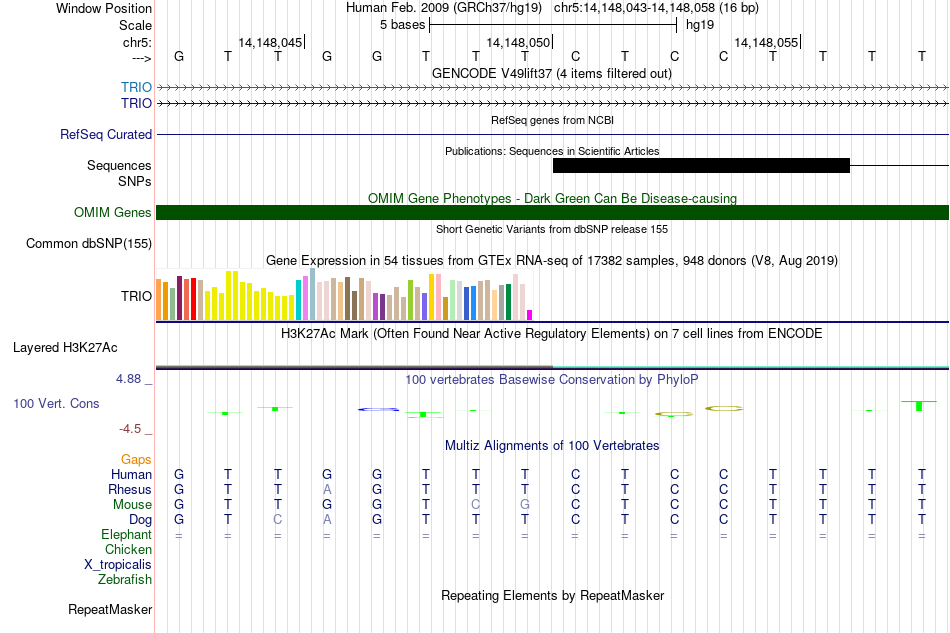Click the chr5:14,148,043-14,148,058 (16 bp) position text
950x633 pixels.
656,8
